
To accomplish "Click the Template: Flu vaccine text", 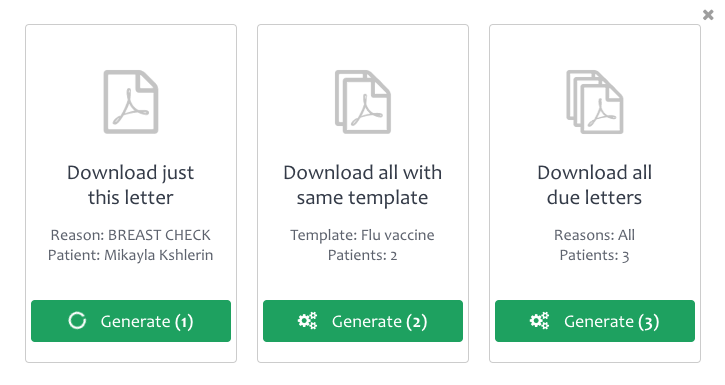I will (362, 235).
